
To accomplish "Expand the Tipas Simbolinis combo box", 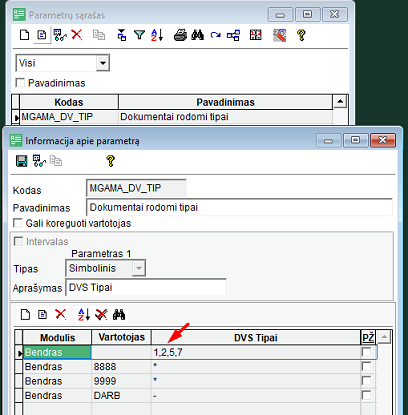I will tap(139, 268).
